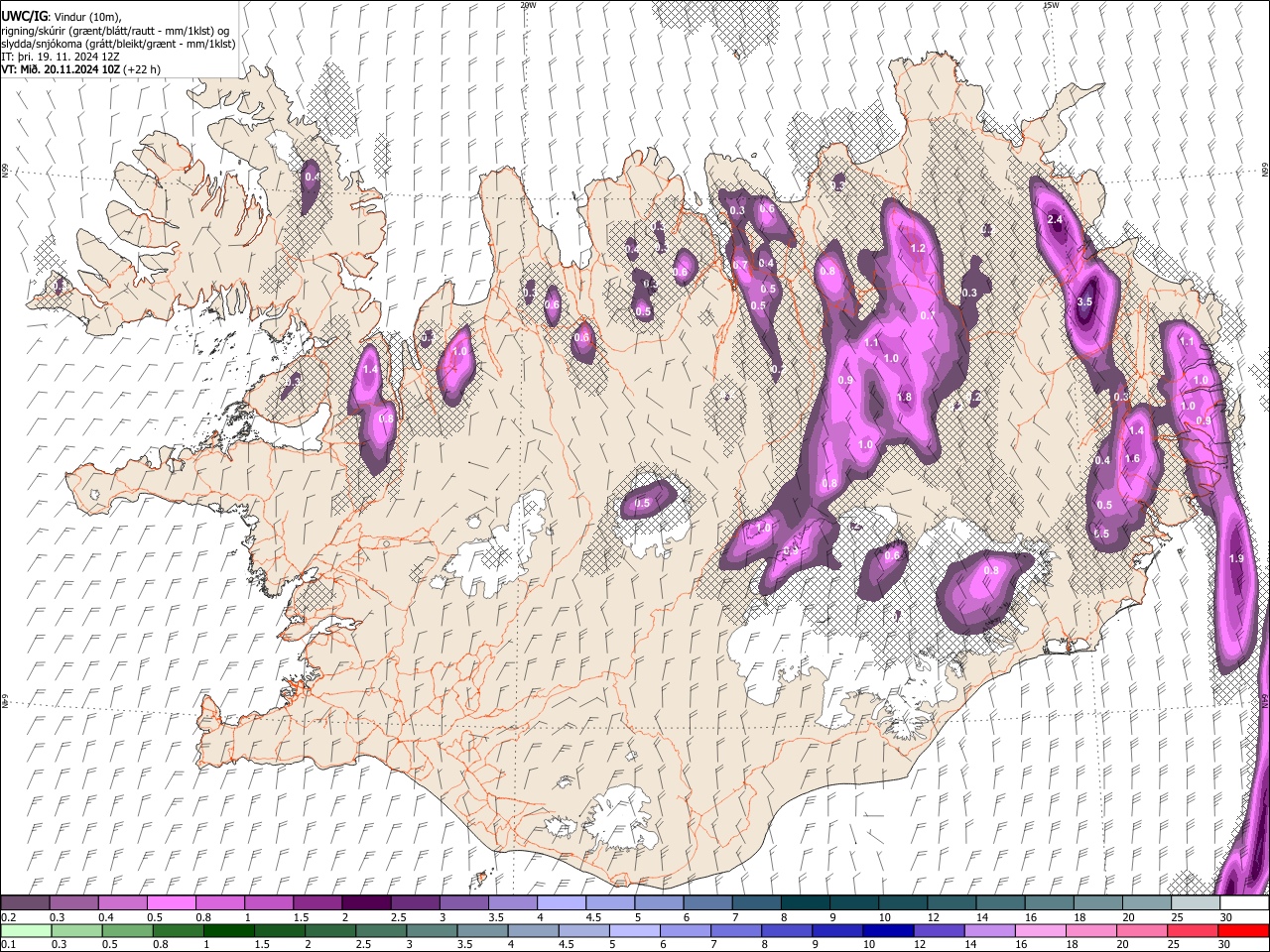Click the 2.4 precipitation value in the northeast
This screenshot has height=952, width=1270.
(x=1055, y=219)
